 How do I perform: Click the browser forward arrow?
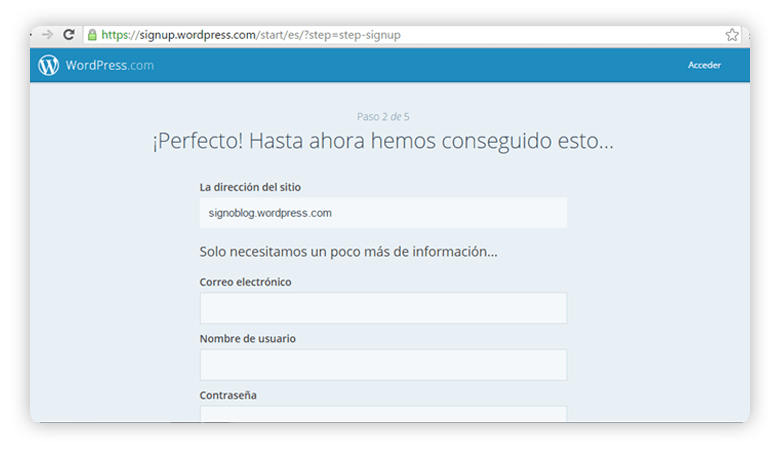click(47, 35)
